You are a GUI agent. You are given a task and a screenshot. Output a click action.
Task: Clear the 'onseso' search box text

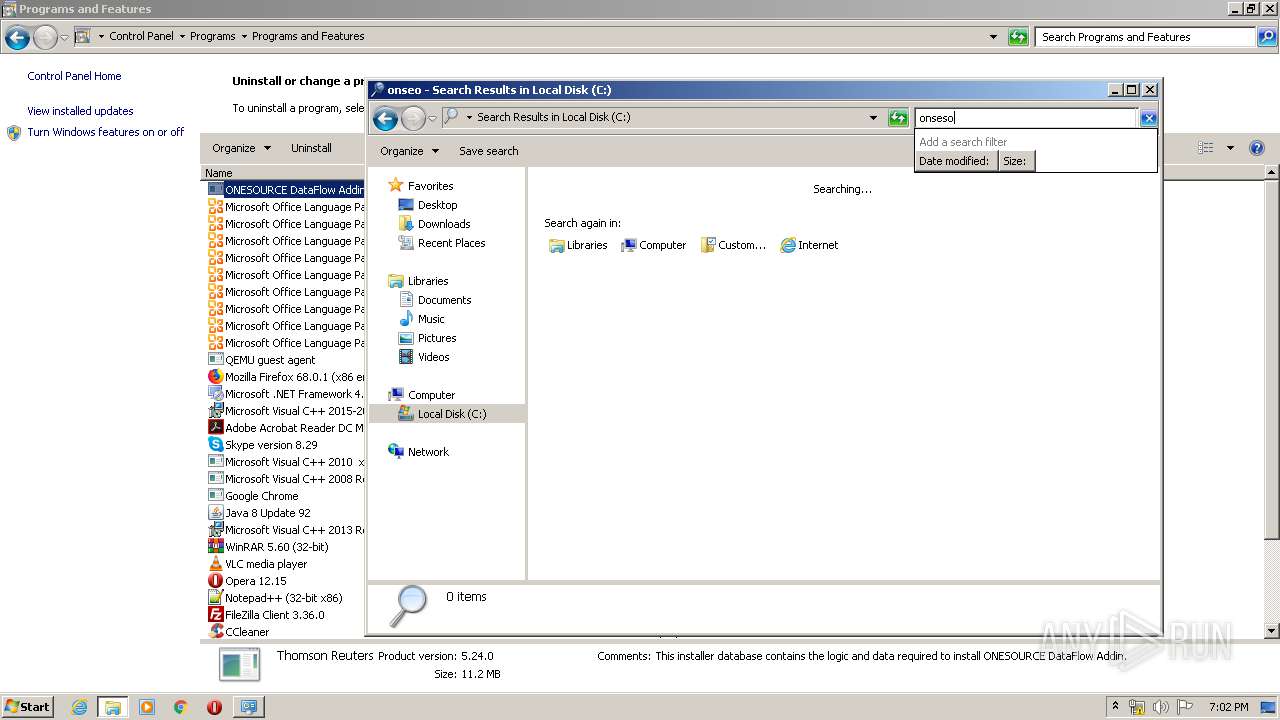pyautogui.click(x=1148, y=118)
